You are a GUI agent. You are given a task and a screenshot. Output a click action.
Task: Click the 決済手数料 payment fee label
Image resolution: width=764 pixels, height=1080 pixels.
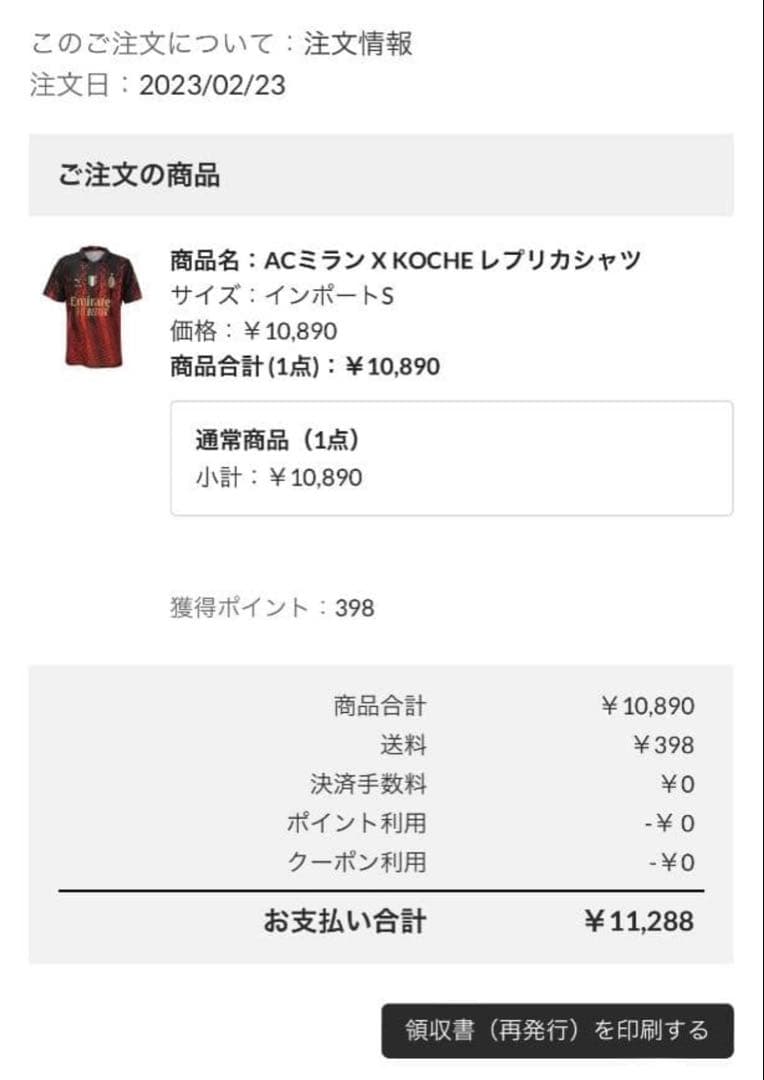tap(368, 784)
